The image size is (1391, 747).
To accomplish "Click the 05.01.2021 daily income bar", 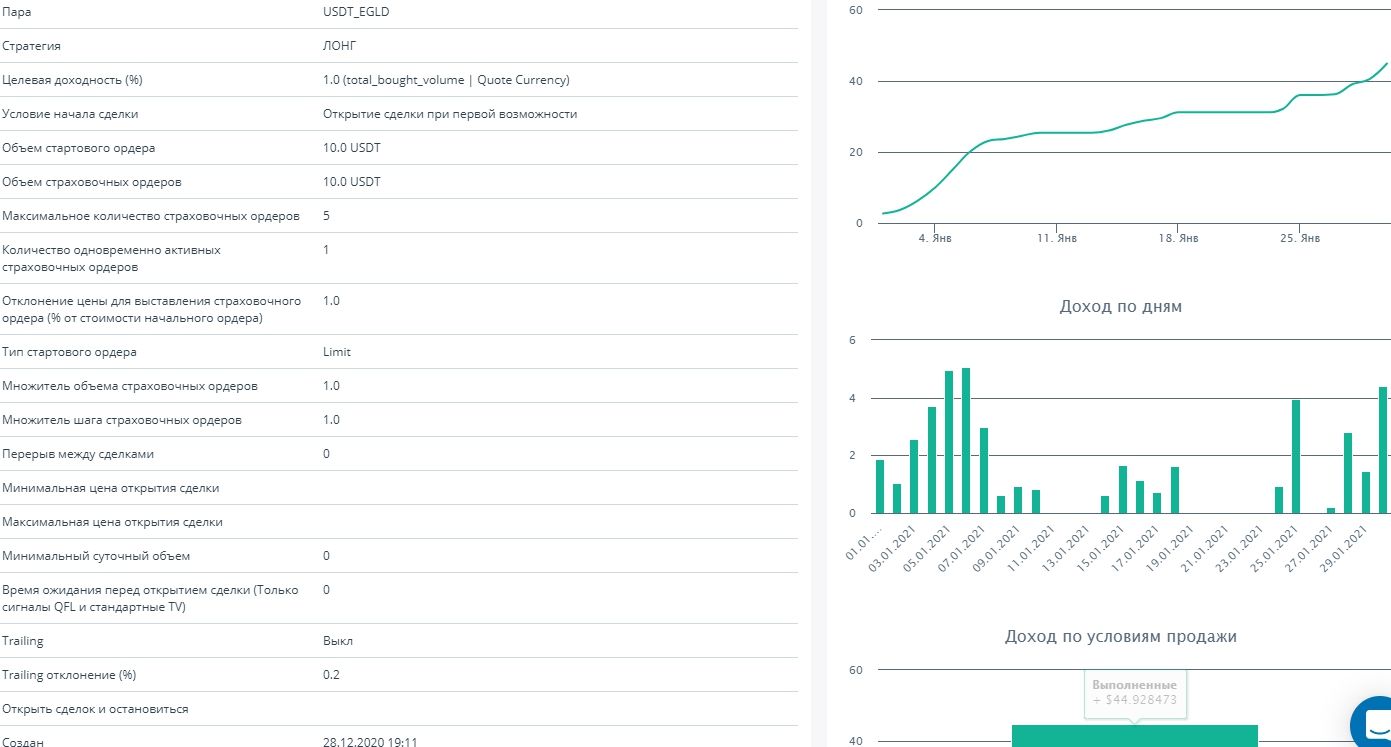I will tap(949, 442).
